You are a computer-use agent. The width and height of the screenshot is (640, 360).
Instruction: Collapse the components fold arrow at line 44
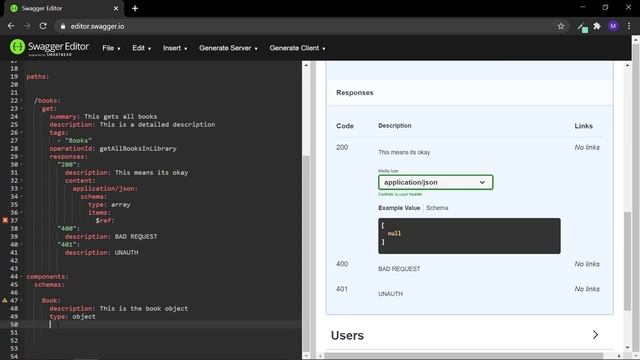tap(22, 276)
